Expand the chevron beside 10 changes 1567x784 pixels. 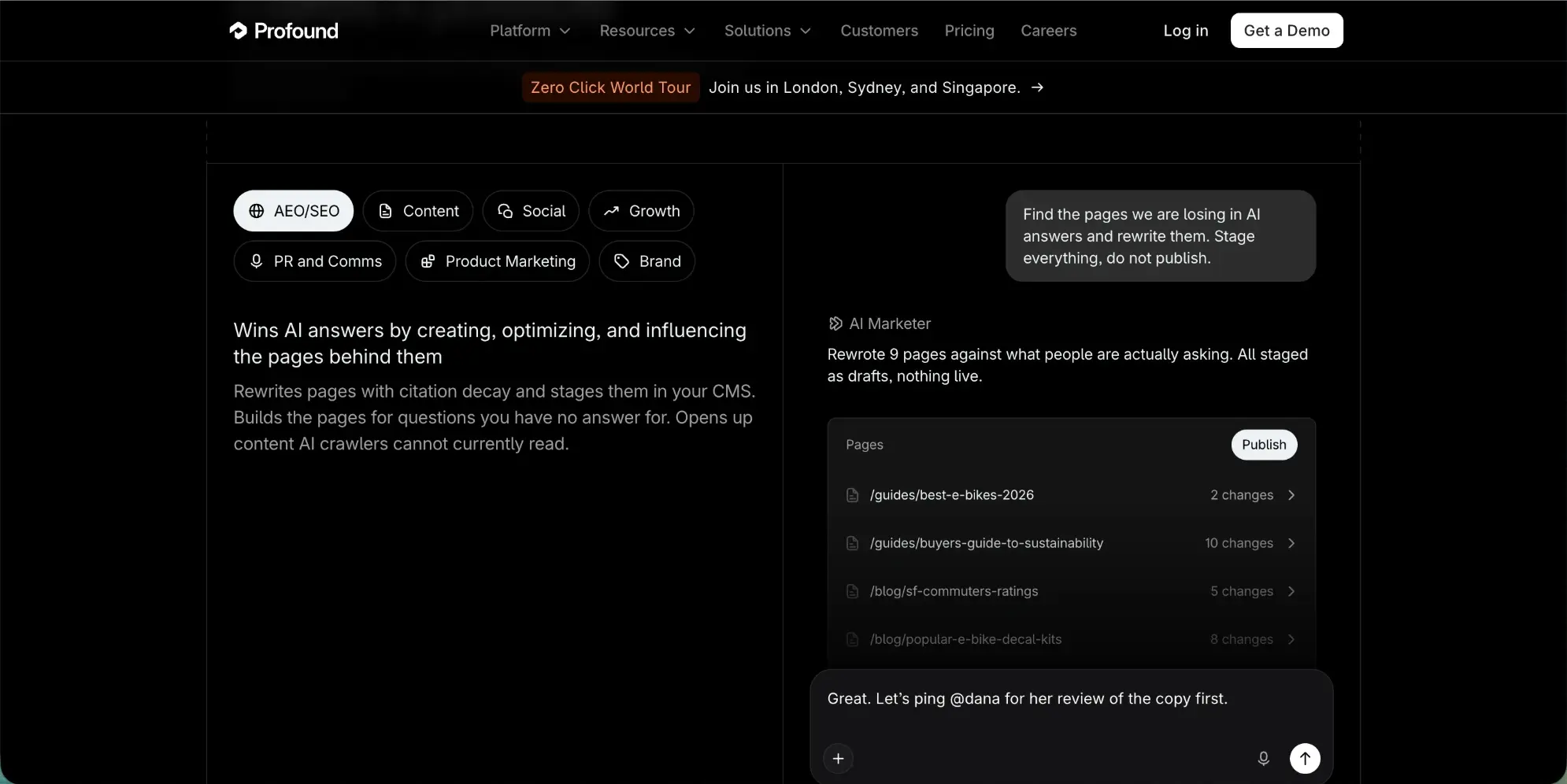[x=1291, y=543]
